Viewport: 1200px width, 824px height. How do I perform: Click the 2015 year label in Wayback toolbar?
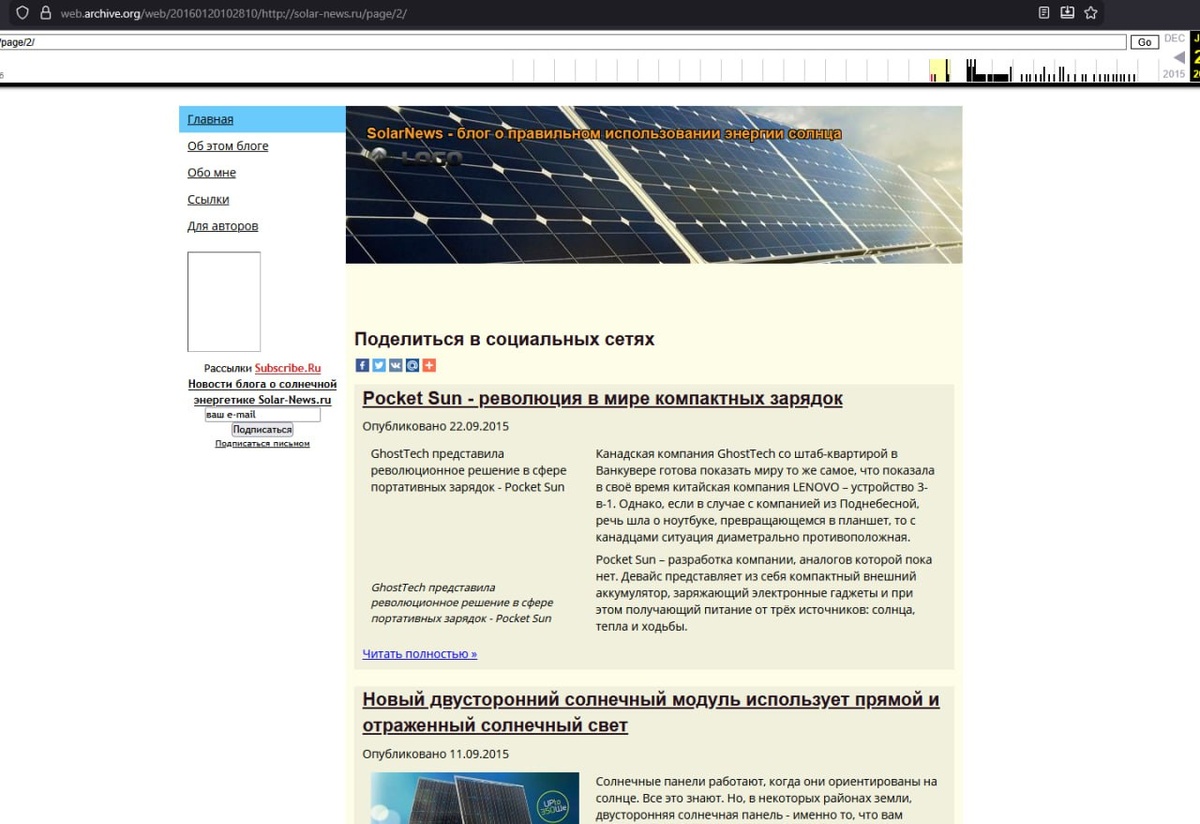[1174, 74]
